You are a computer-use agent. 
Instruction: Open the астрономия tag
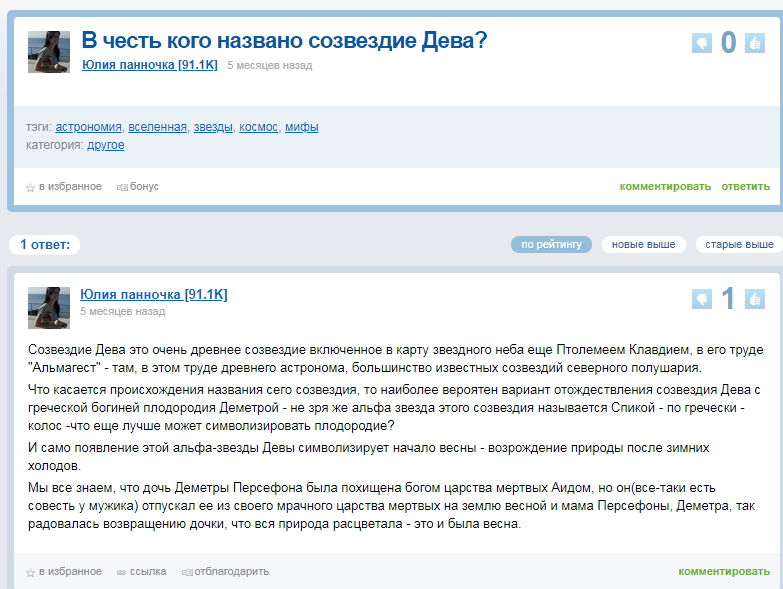pos(88,127)
